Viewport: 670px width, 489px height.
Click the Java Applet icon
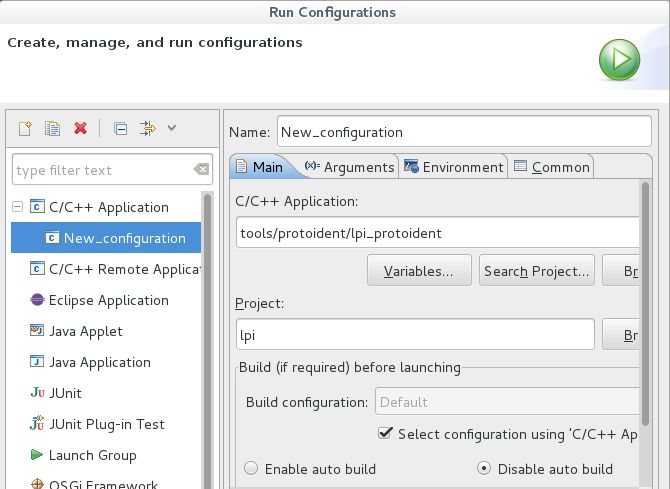[37, 330]
